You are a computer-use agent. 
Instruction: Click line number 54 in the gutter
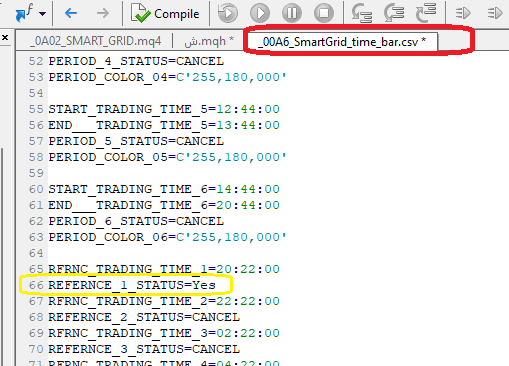point(36,93)
